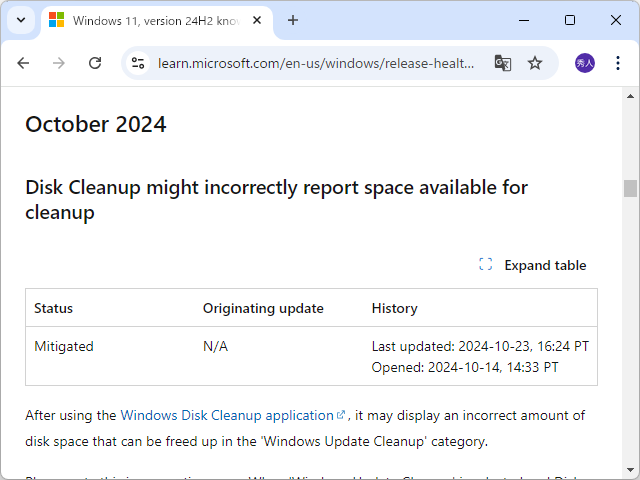
Task: Open Chrome's three-dot menu
Action: tap(616, 63)
